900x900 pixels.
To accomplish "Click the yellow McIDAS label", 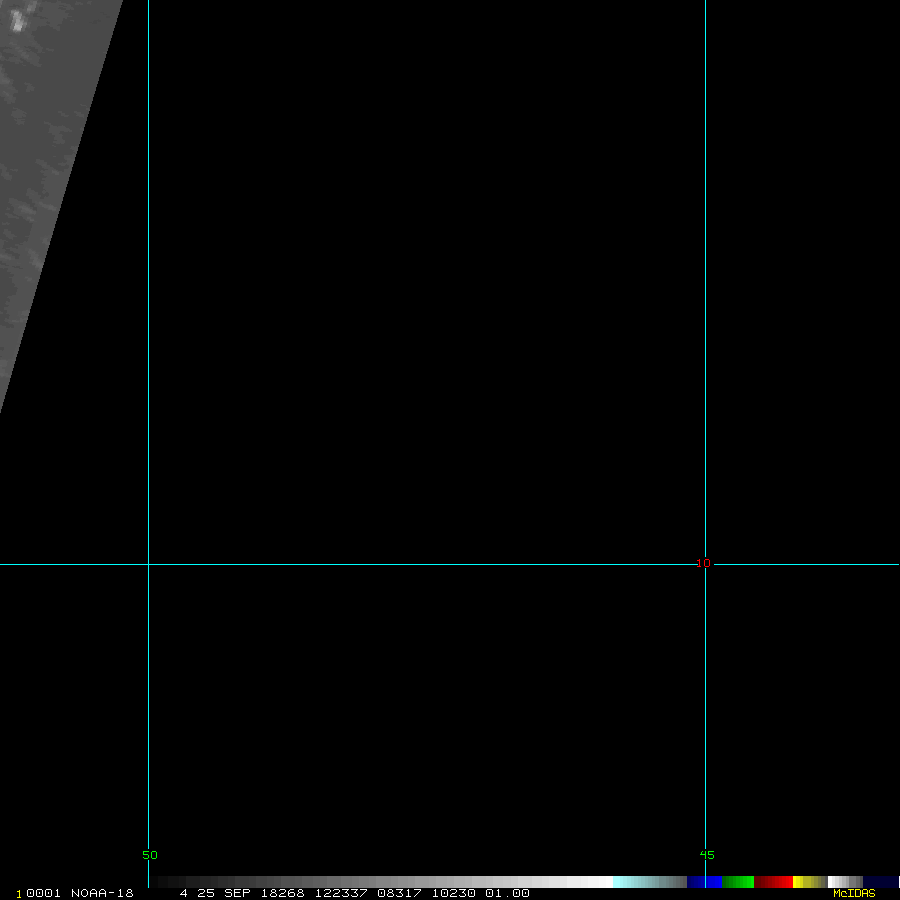I will click(854, 893).
